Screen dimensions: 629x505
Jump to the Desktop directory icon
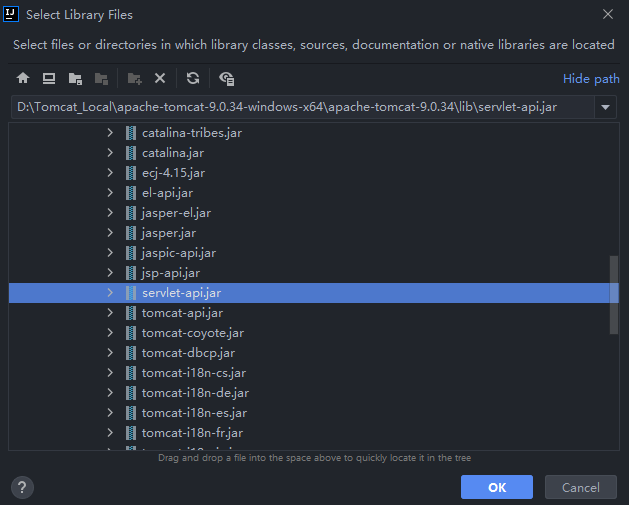click(x=49, y=78)
